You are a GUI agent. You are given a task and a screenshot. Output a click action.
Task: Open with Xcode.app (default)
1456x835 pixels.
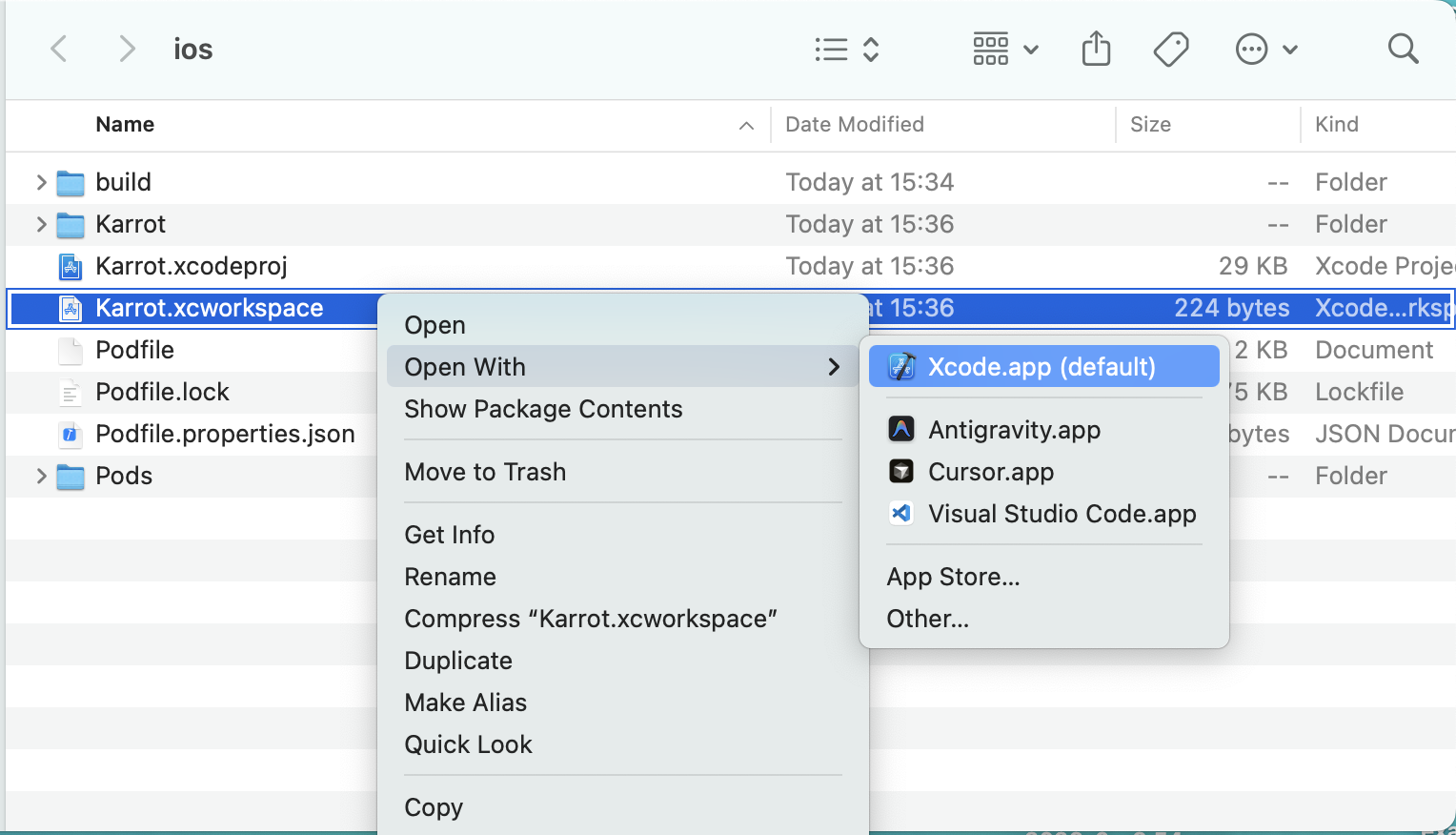[x=1043, y=367]
